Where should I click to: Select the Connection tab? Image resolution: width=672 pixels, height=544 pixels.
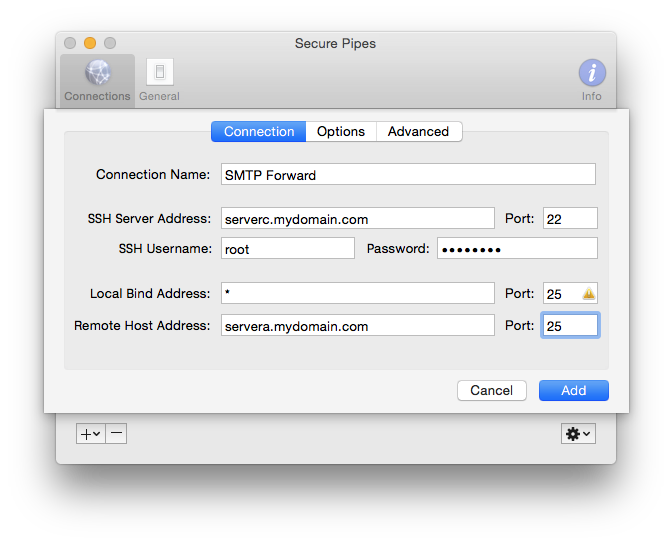258,131
